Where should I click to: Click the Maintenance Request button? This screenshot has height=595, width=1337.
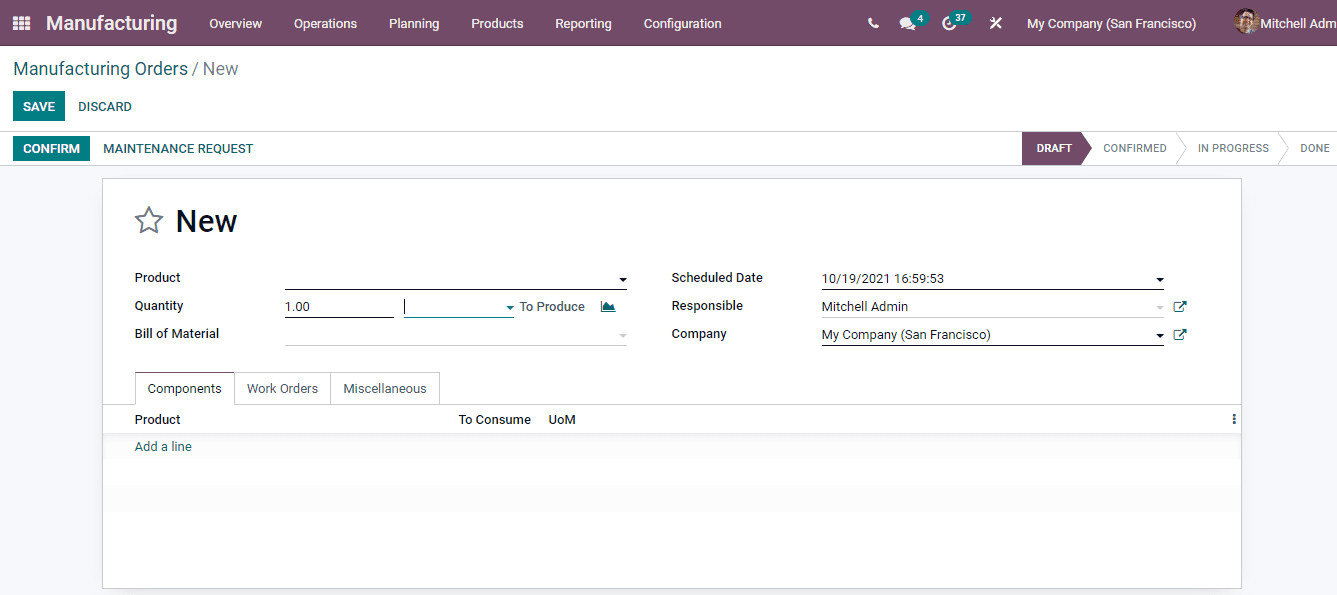point(178,148)
